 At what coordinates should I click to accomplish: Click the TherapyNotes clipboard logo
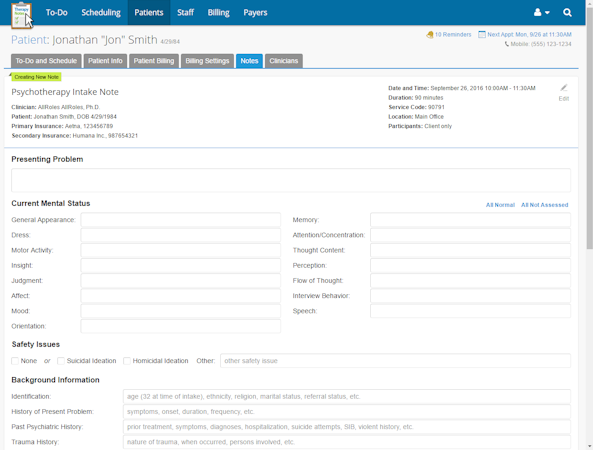pyautogui.click(x=22, y=15)
